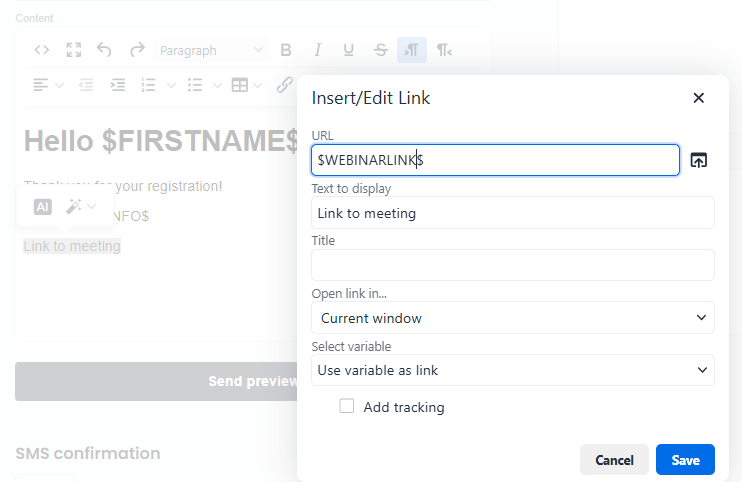Save the link

(685, 460)
